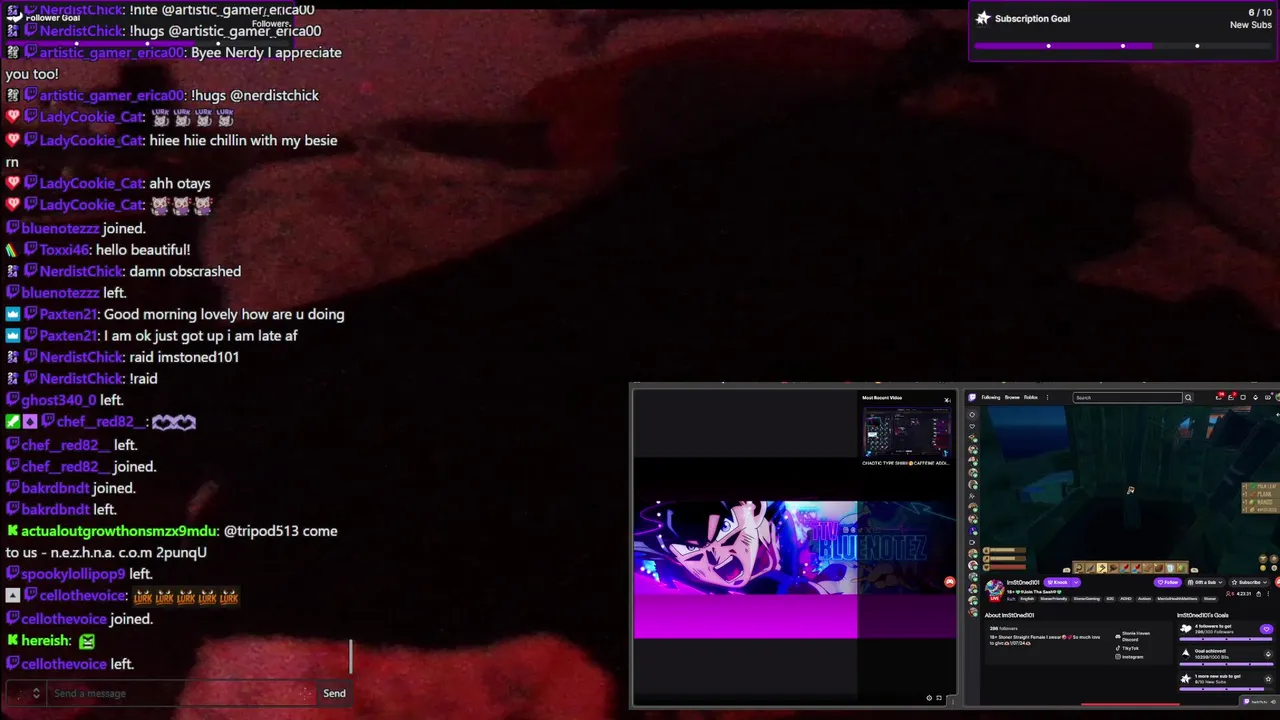Send the chat message with Send button
This screenshot has height=720, width=1280.
(x=334, y=693)
